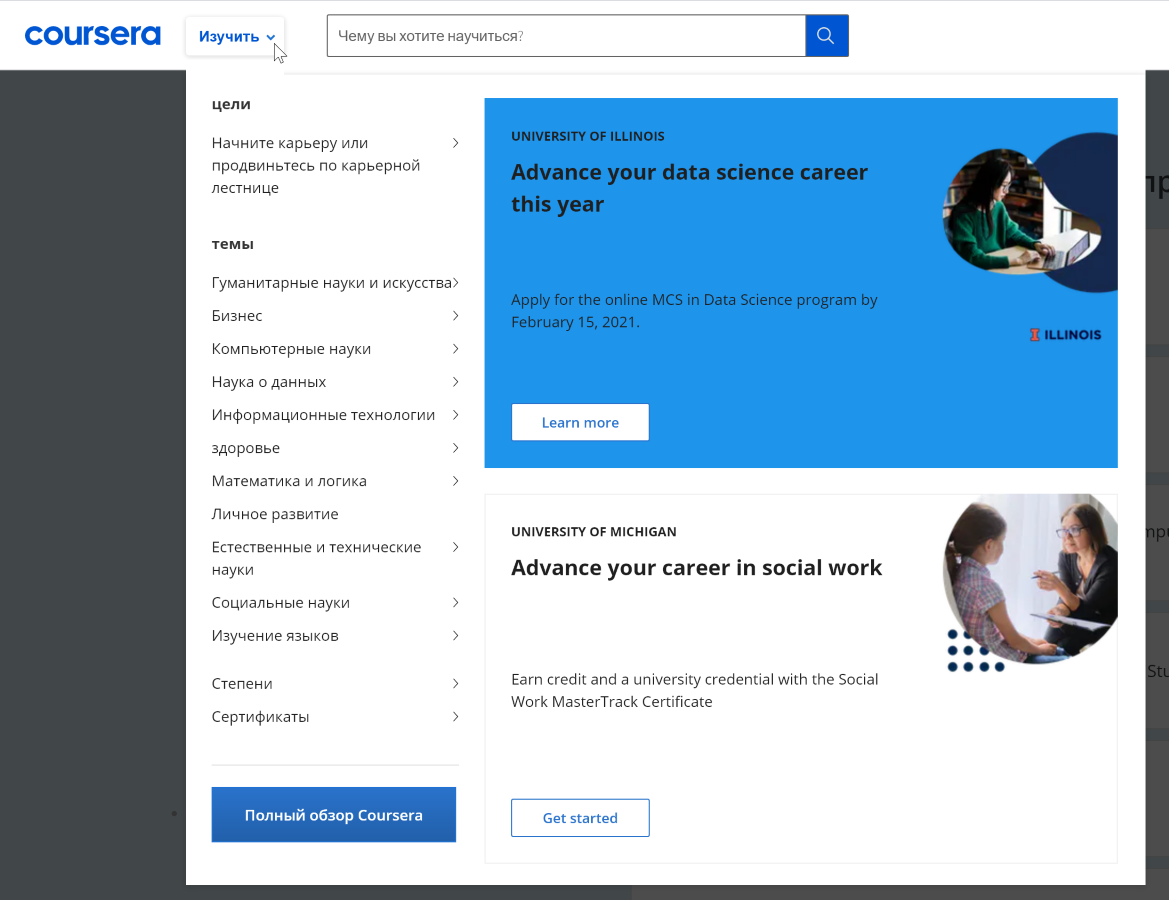Screen dimensions: 1169x900
Task: Click the search magnifier button
Action: click(x=826, y=36)
